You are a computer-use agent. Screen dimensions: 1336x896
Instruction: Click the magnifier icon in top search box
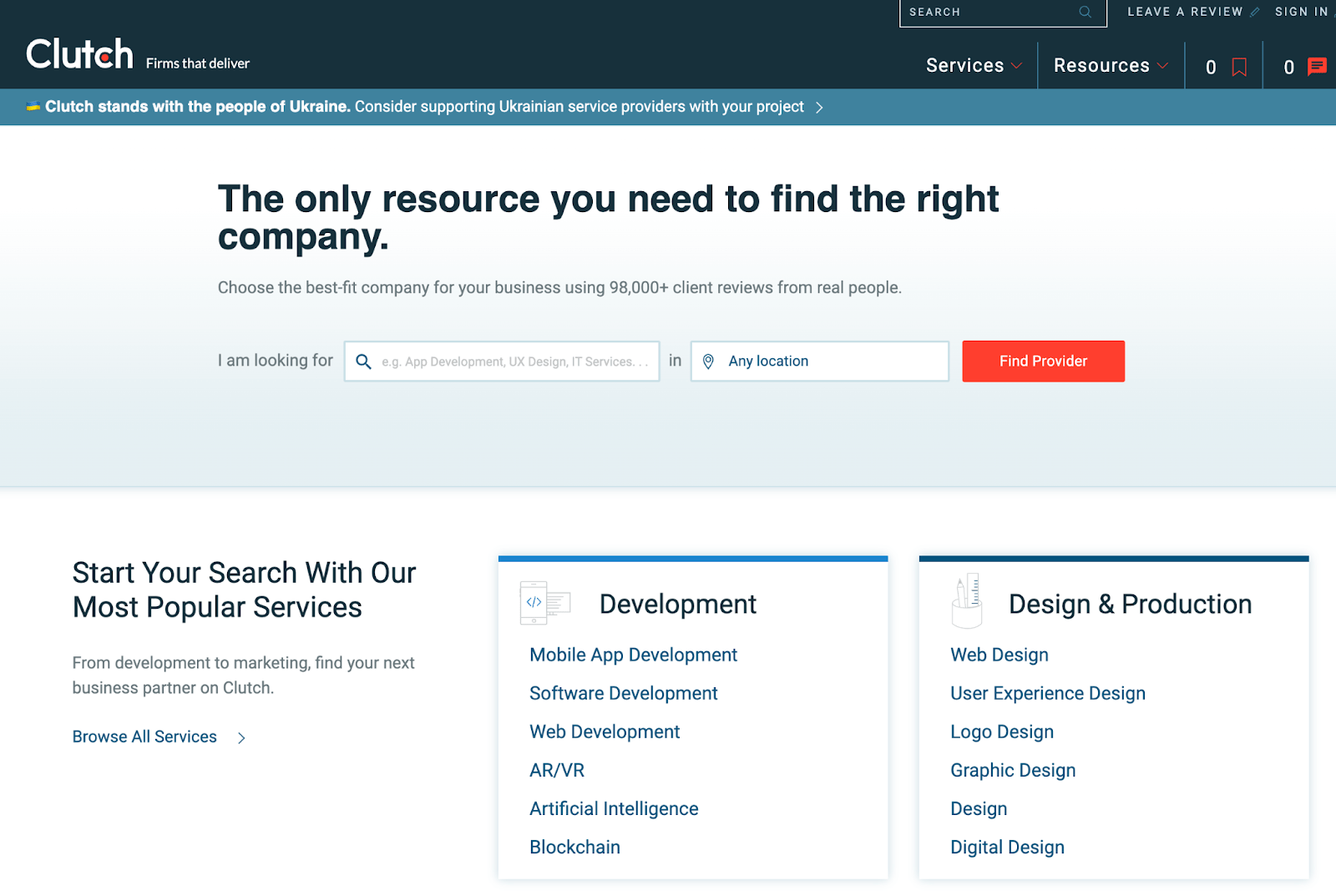point(1085,12)
